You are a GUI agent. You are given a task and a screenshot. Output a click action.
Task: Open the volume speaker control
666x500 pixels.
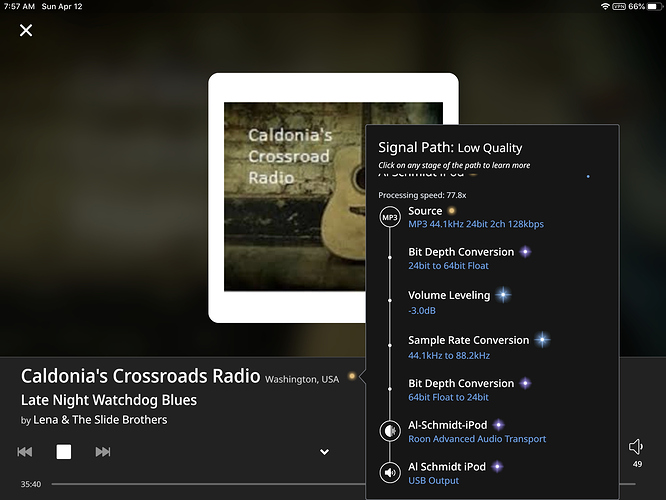636,446
